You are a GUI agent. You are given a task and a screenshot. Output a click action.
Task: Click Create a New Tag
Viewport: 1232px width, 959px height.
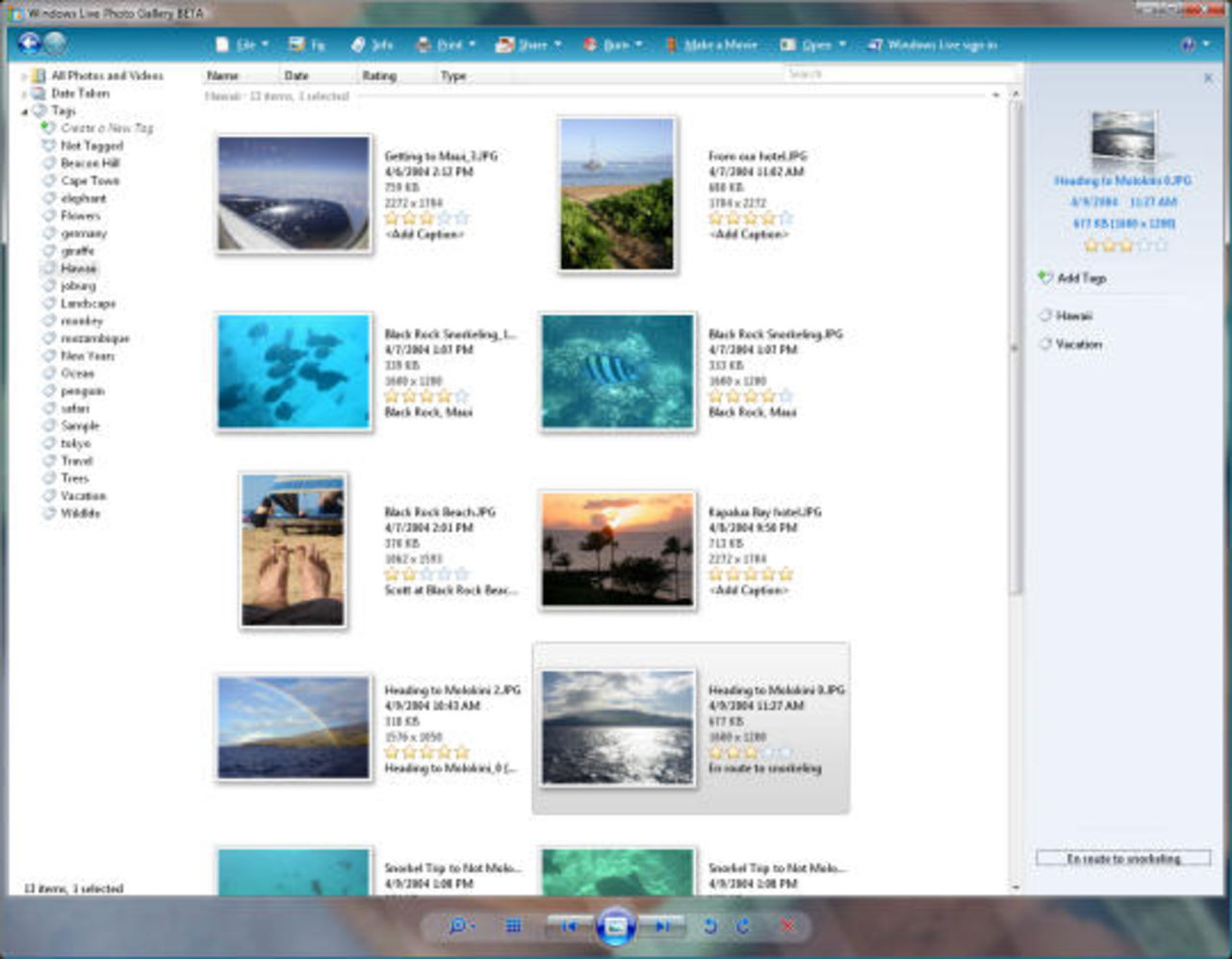tap(106, 128)
